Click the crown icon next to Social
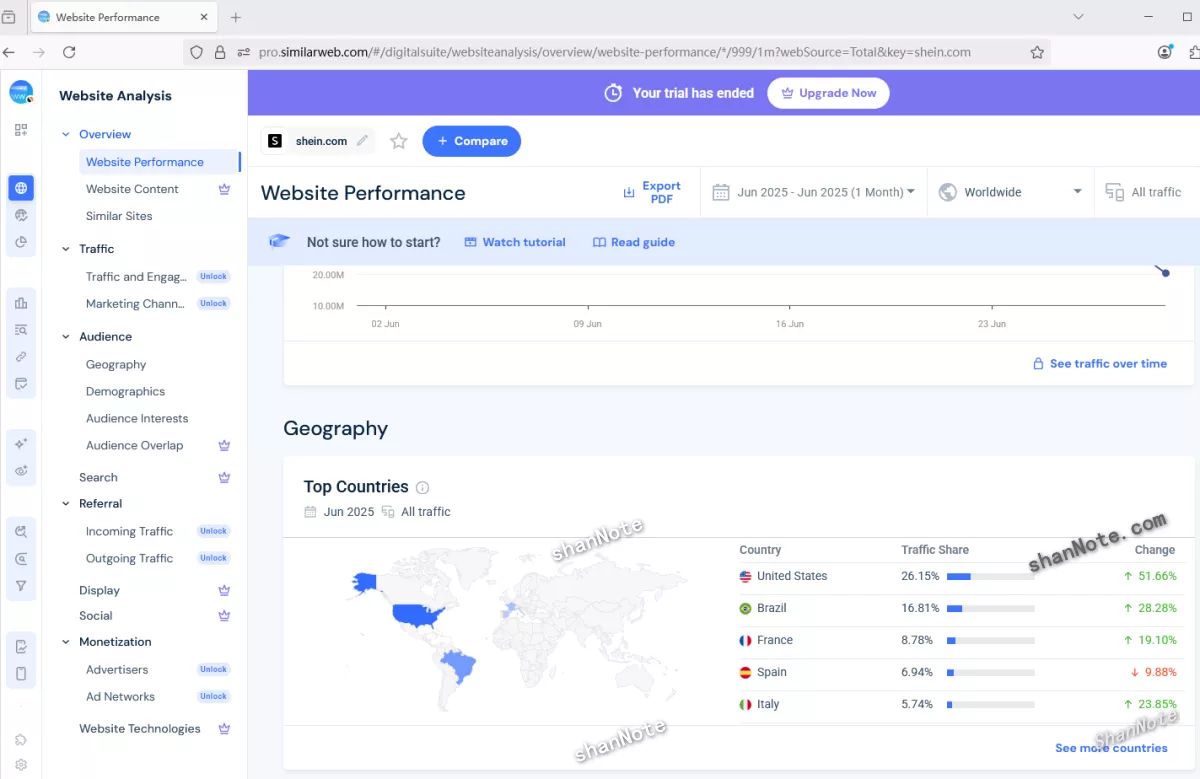This screenshot has width=1200, height=779. tap(225, 616)
